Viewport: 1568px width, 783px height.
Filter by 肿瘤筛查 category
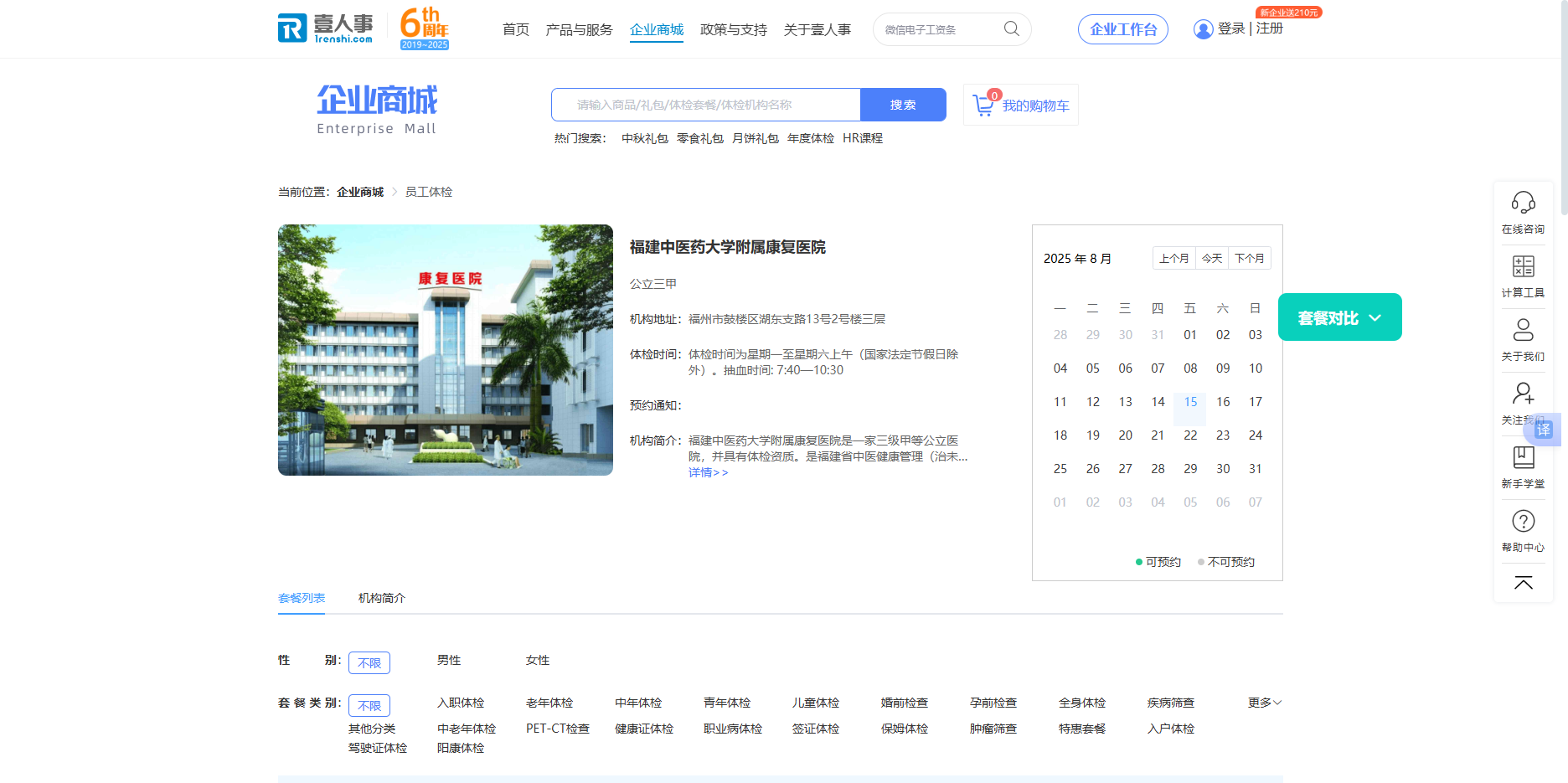point(993,729)
